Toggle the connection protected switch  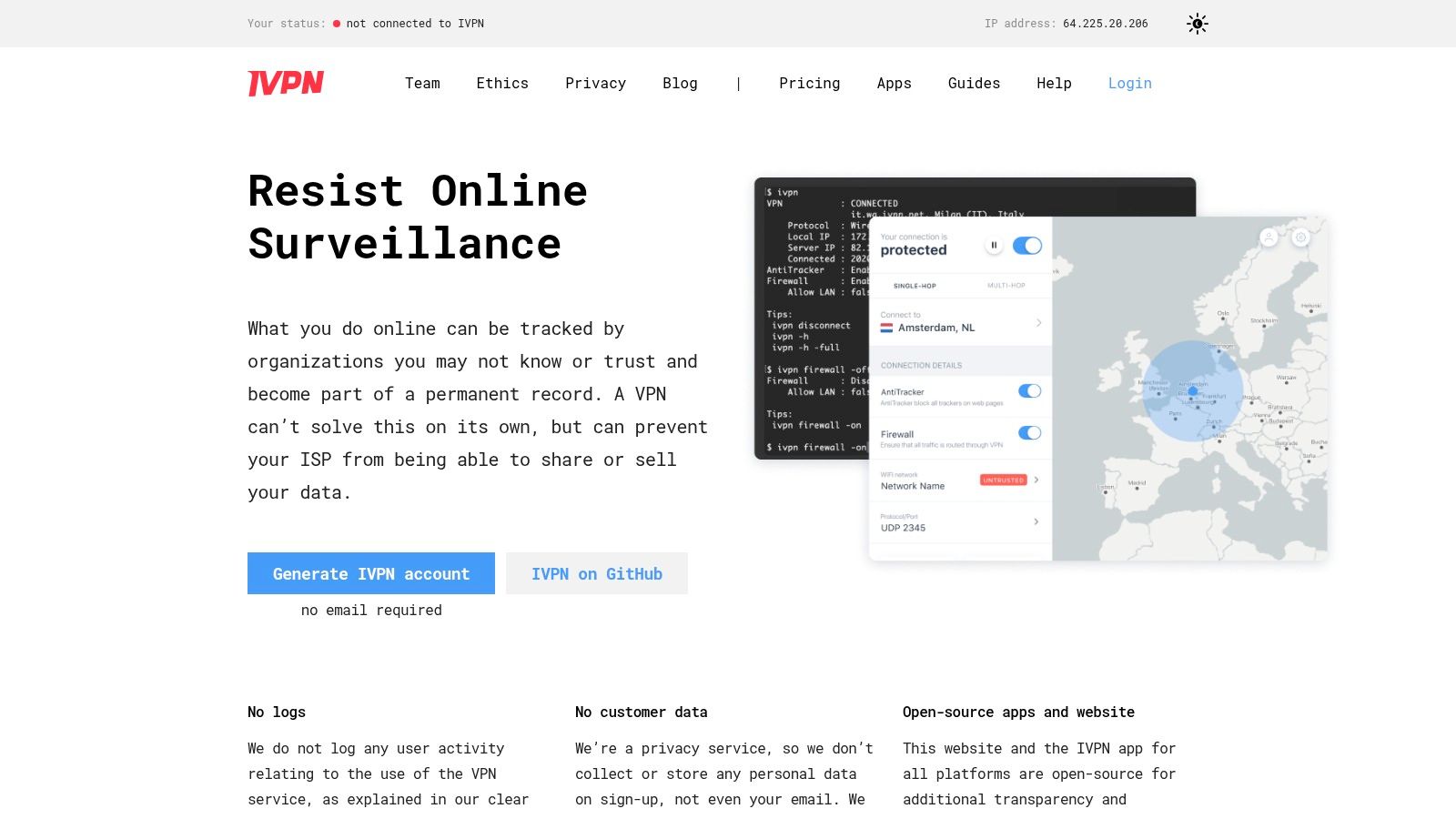[x=1027, y=245]
